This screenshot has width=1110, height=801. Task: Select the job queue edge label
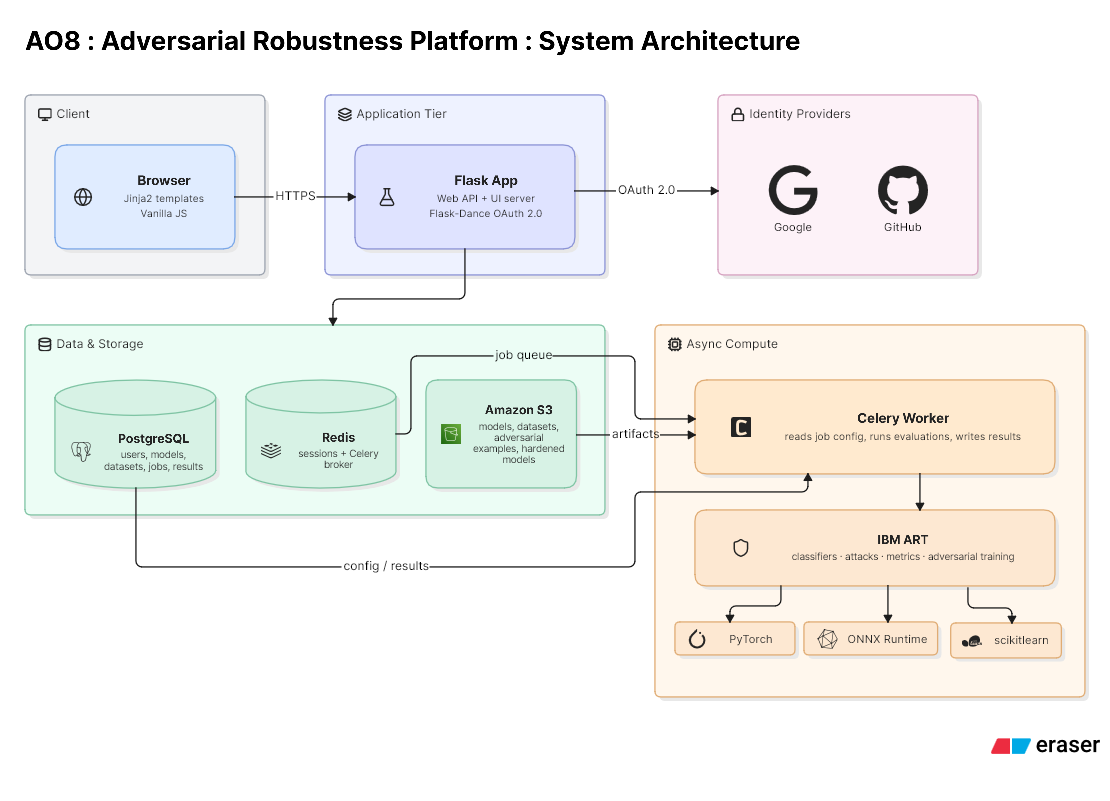click(523, 355)
